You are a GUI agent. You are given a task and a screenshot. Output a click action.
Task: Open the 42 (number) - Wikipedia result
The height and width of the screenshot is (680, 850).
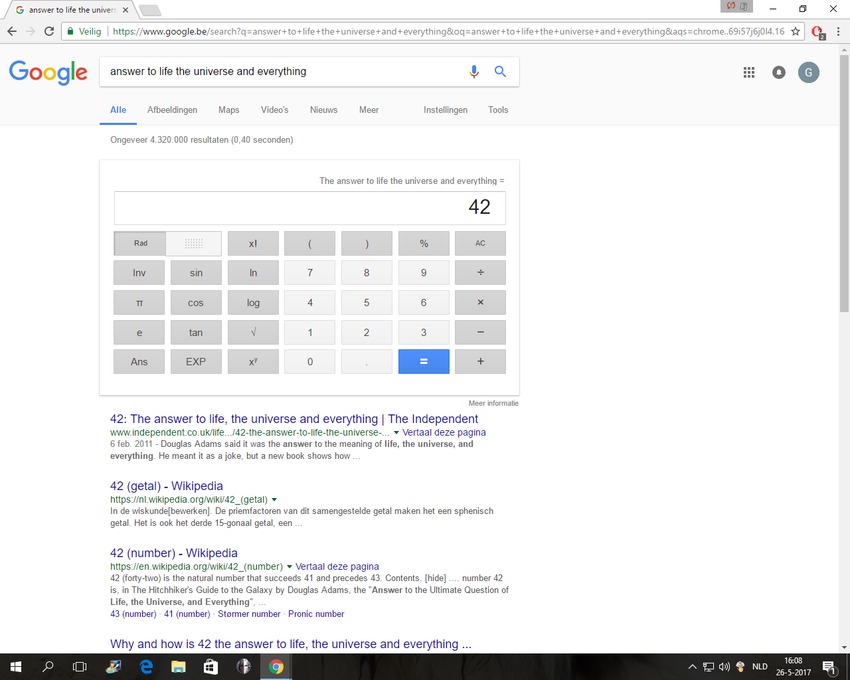[x=173, y=553]
